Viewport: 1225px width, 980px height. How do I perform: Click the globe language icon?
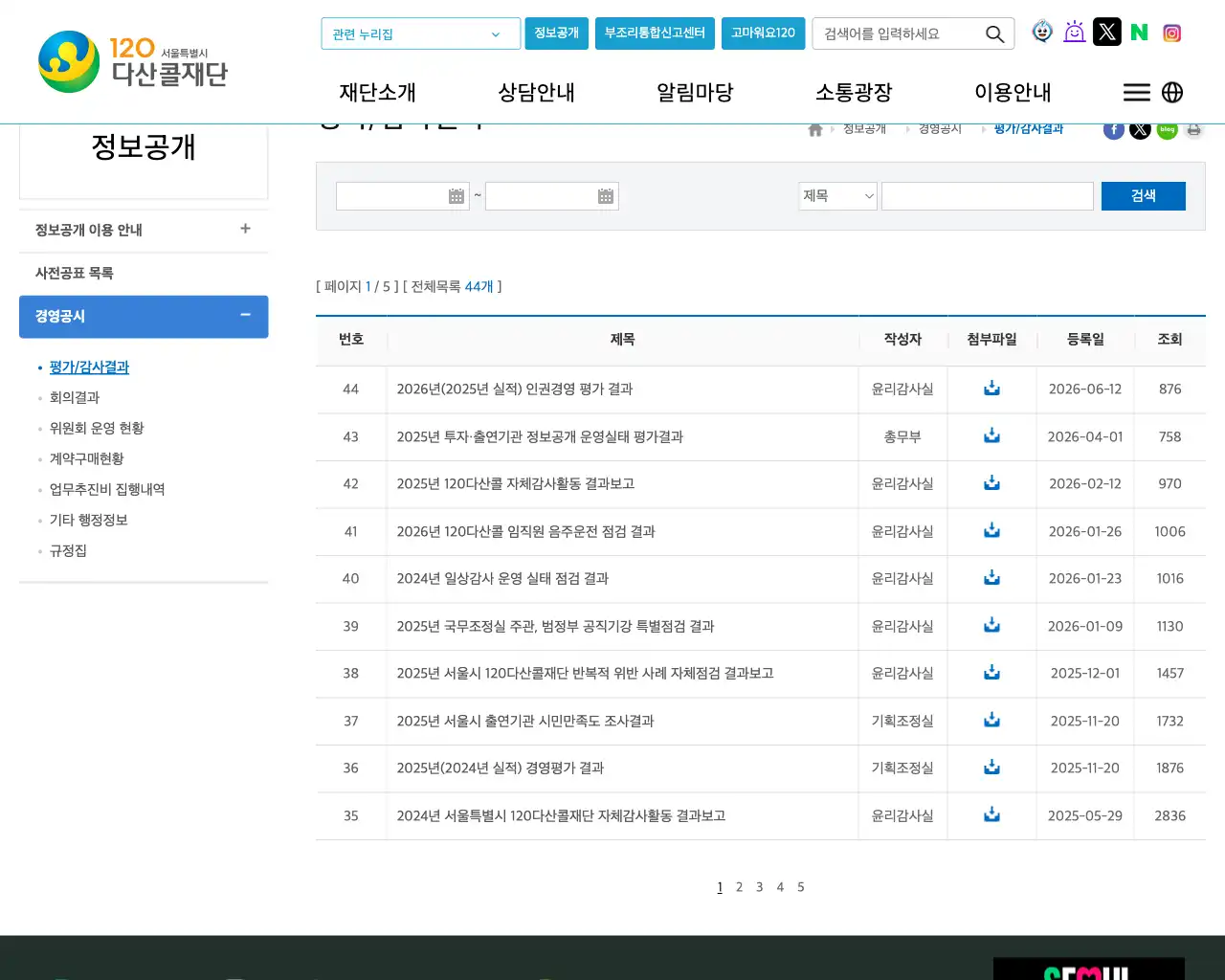coord(1172,92)
